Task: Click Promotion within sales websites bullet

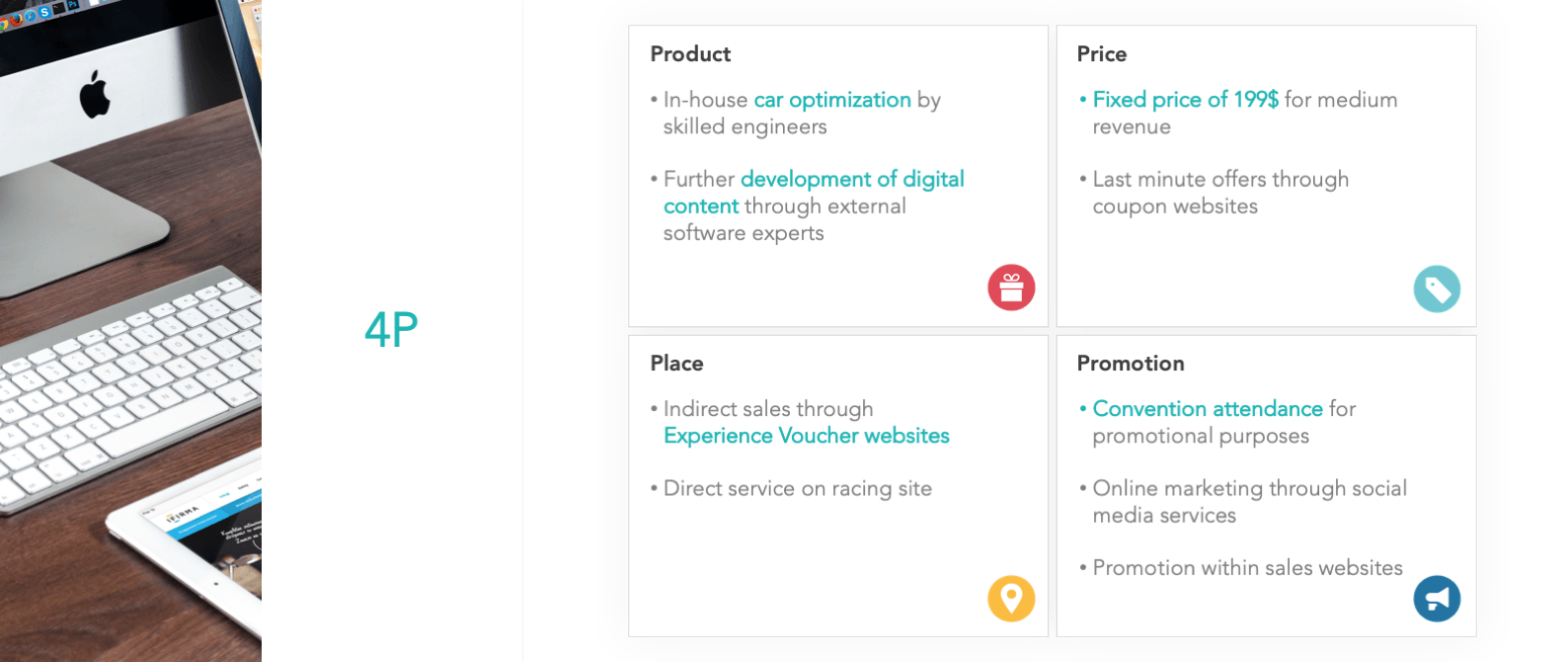Action: (1240, 568)
